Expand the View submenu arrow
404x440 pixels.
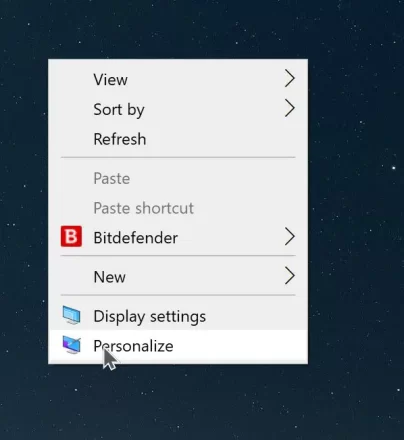tap(290, 79)
